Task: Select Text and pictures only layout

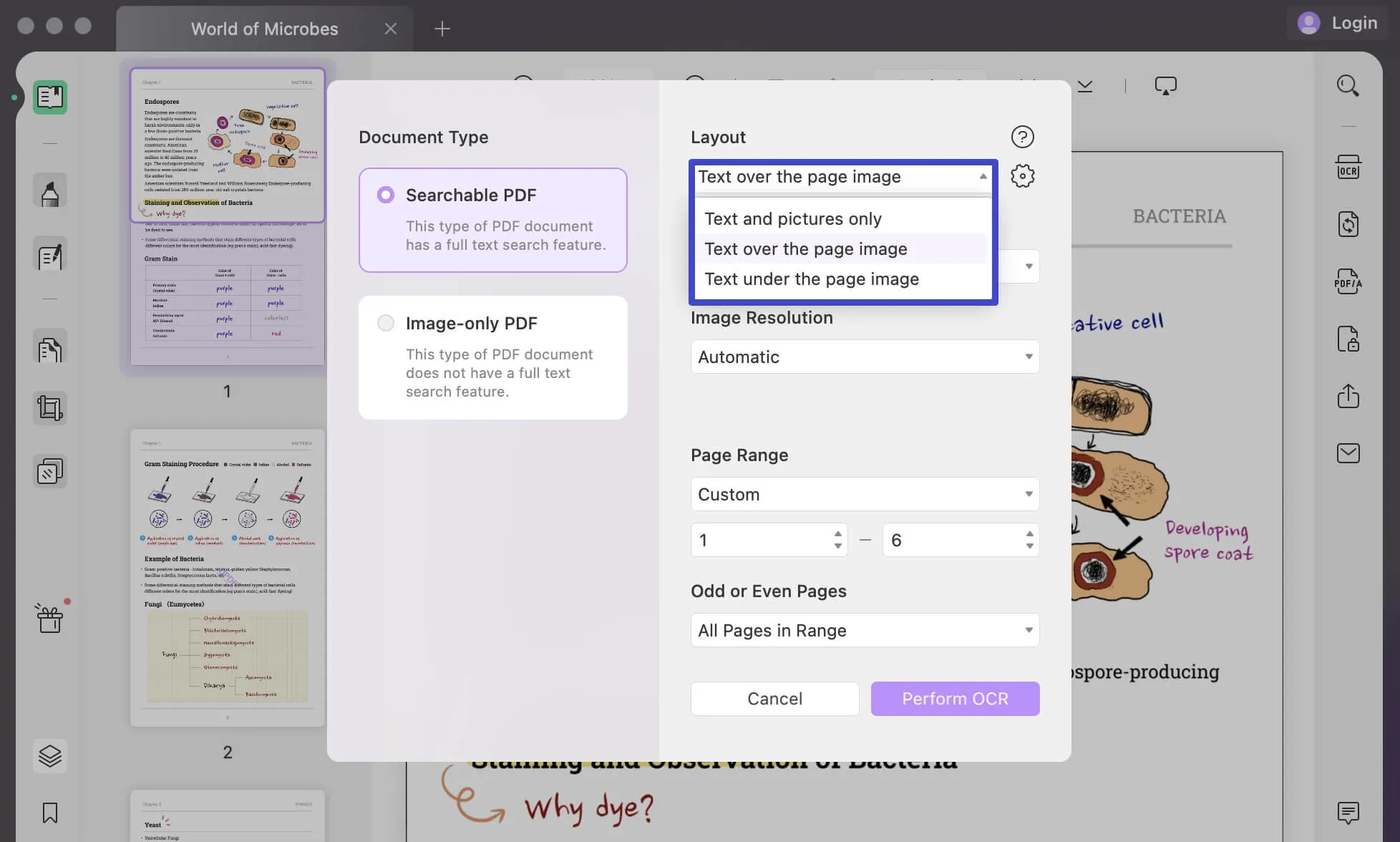Action: point(792,219)
